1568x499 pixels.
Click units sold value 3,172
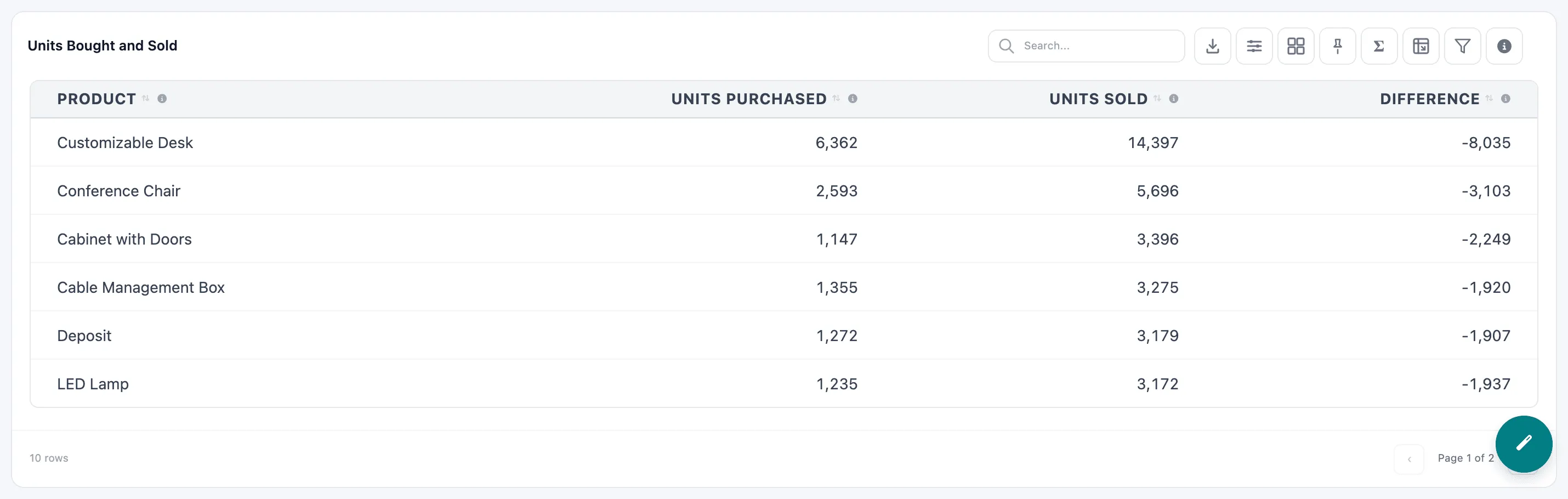[x=1158, y=384]
